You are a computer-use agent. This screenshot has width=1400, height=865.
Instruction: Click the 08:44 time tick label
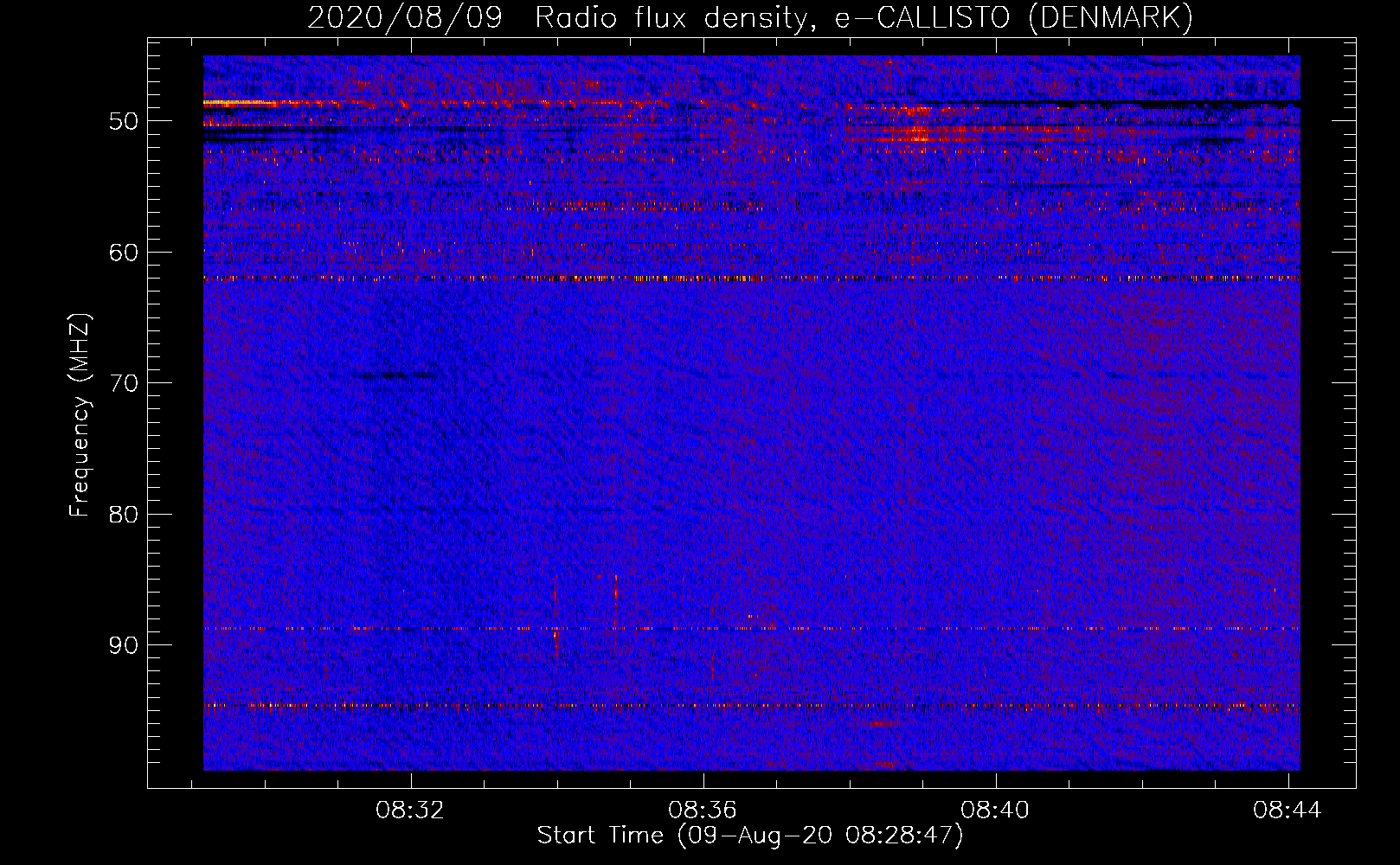1288,811
